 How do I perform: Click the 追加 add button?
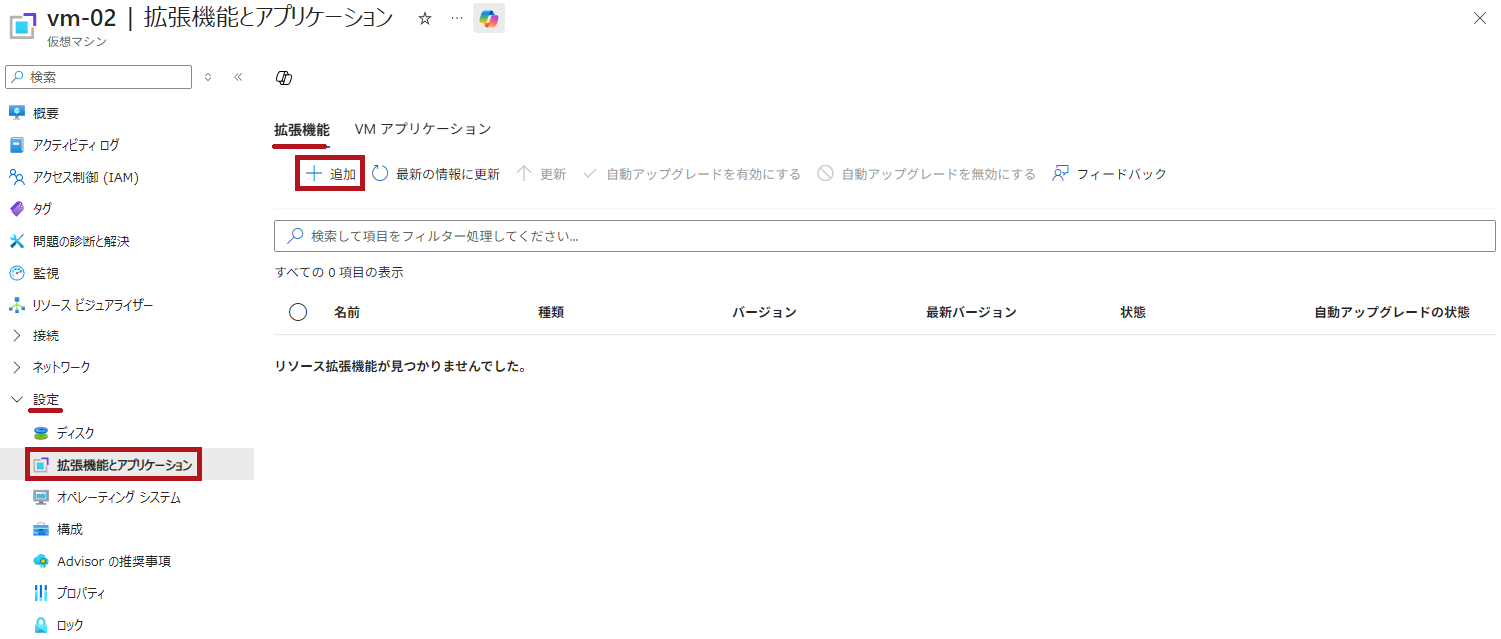click(x=331, y=173)
